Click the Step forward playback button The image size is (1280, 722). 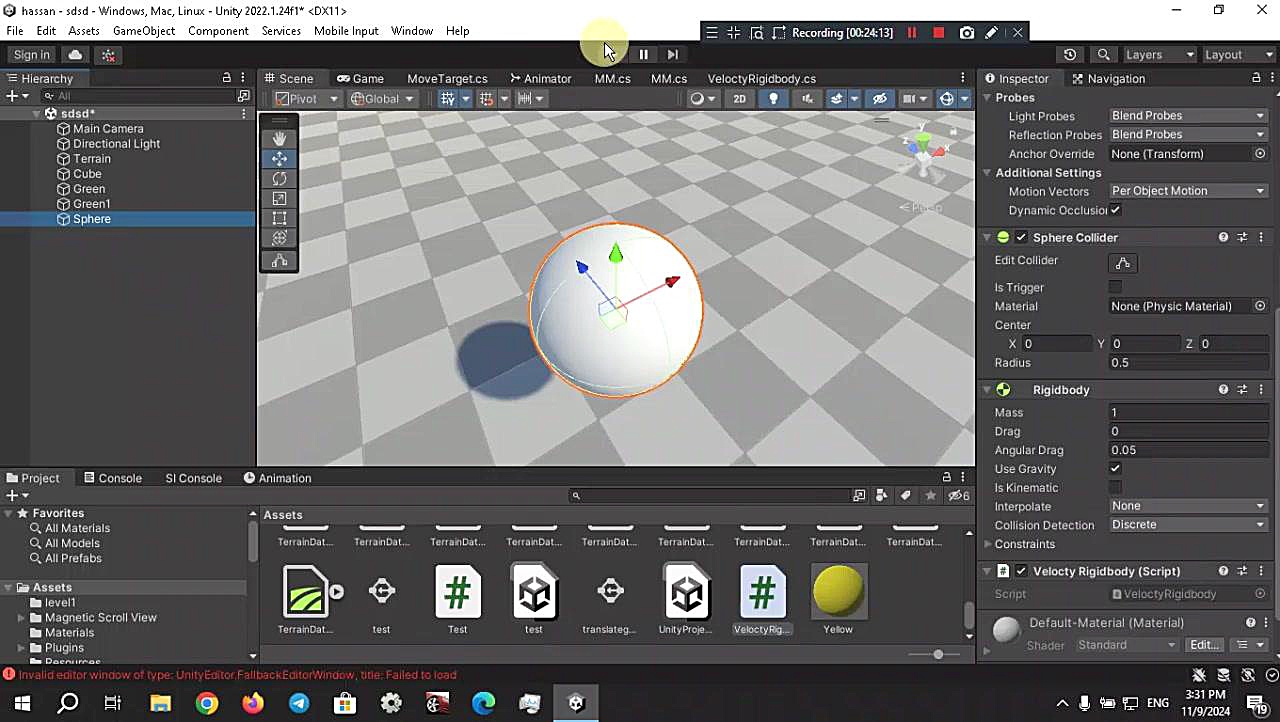point(672,54)
